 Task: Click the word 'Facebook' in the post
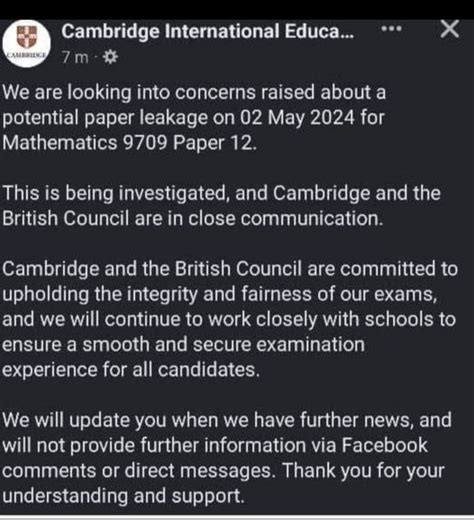385,445
